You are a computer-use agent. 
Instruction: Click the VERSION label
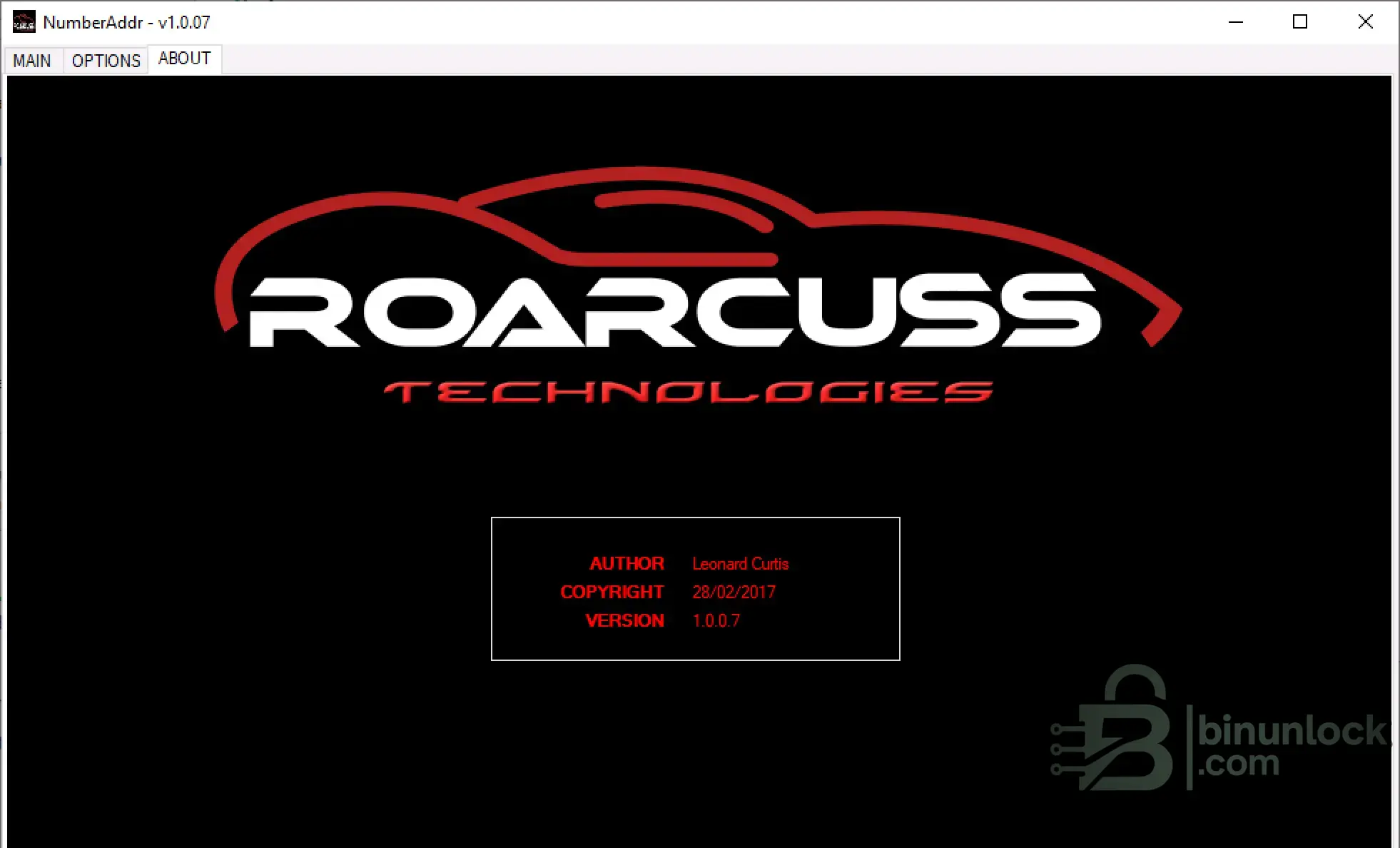[625, 621]
